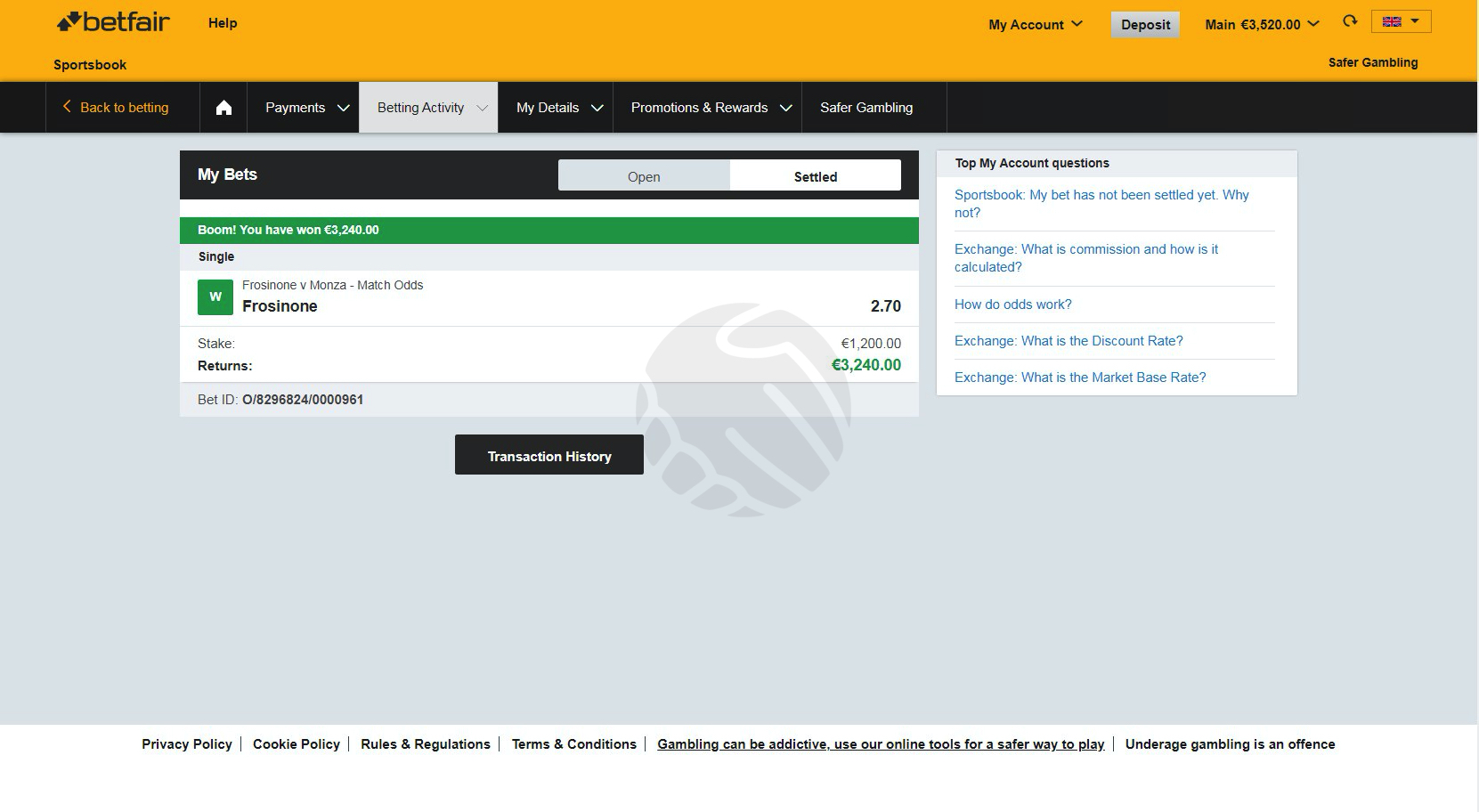Click the green W result badge

click(x=215, y=297)
